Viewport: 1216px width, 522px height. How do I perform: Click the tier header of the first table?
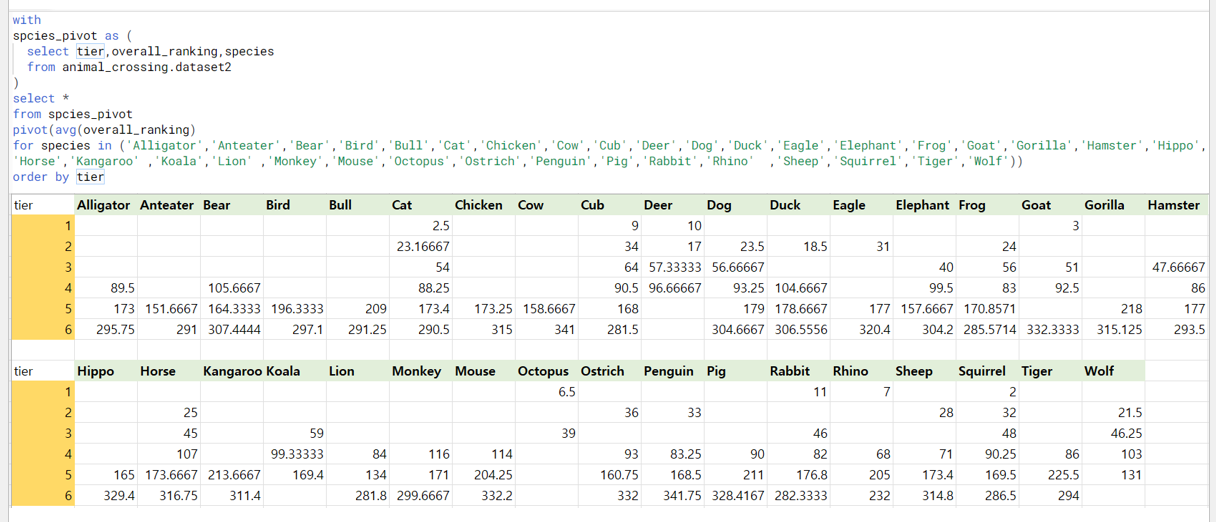click(x=24, y=205)
